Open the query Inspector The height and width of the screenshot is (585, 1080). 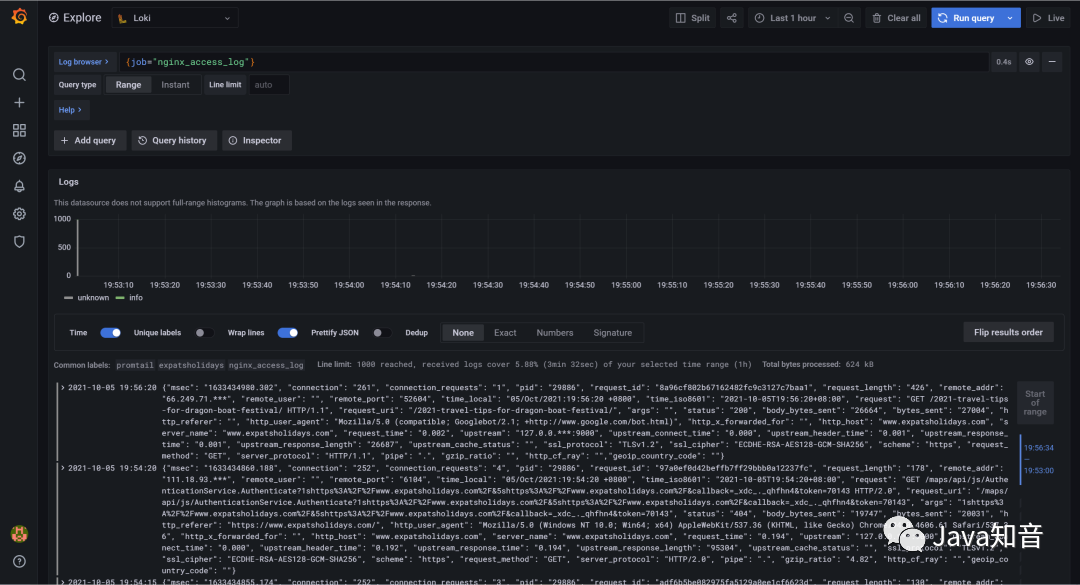pos(256,141)
